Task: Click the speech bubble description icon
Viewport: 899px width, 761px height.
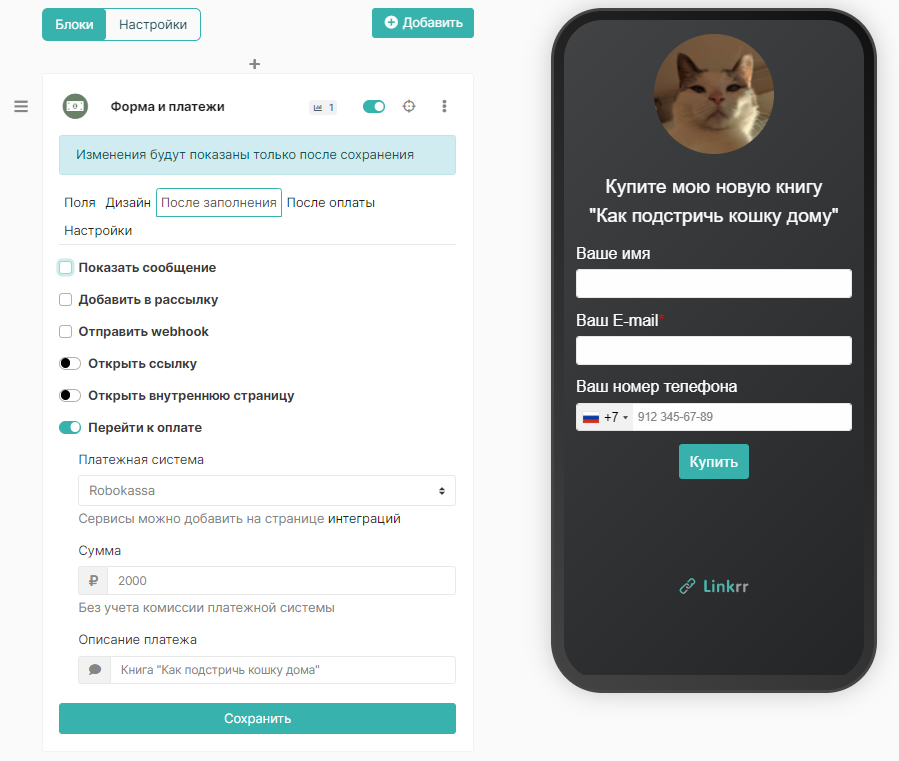Action: (95, 670)
